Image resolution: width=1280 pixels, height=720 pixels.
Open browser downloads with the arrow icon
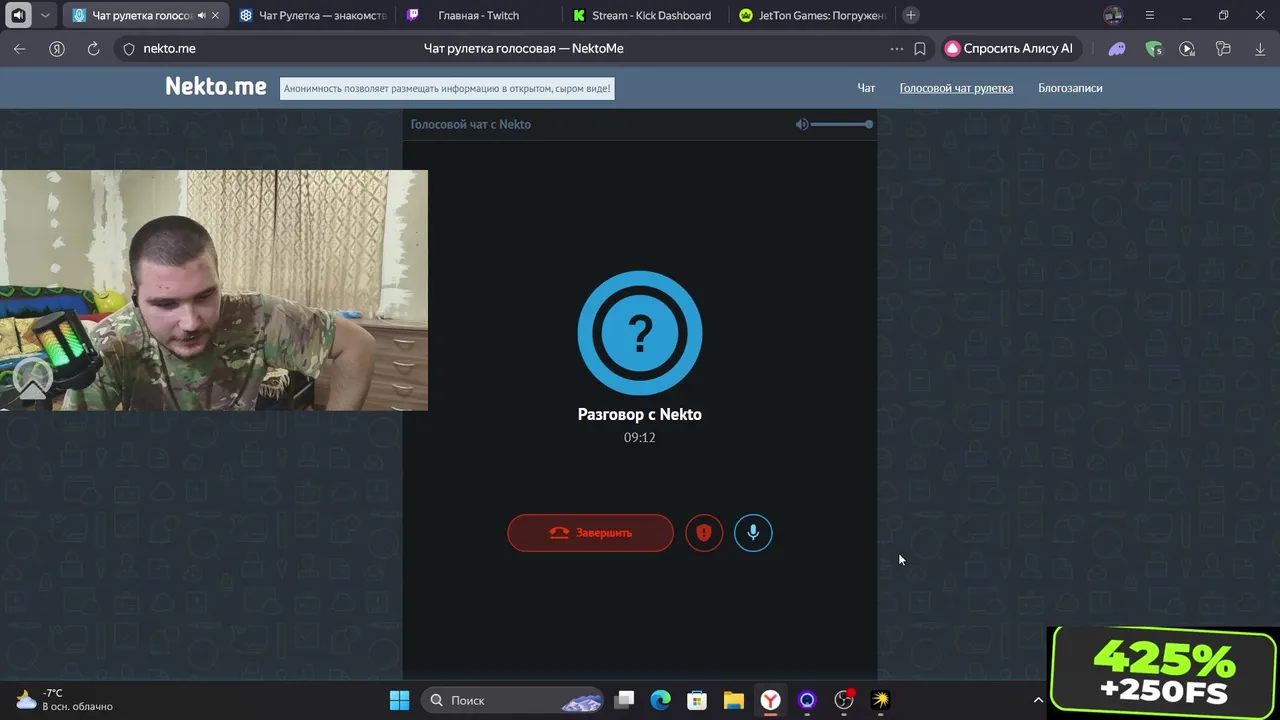[1259, 48]
